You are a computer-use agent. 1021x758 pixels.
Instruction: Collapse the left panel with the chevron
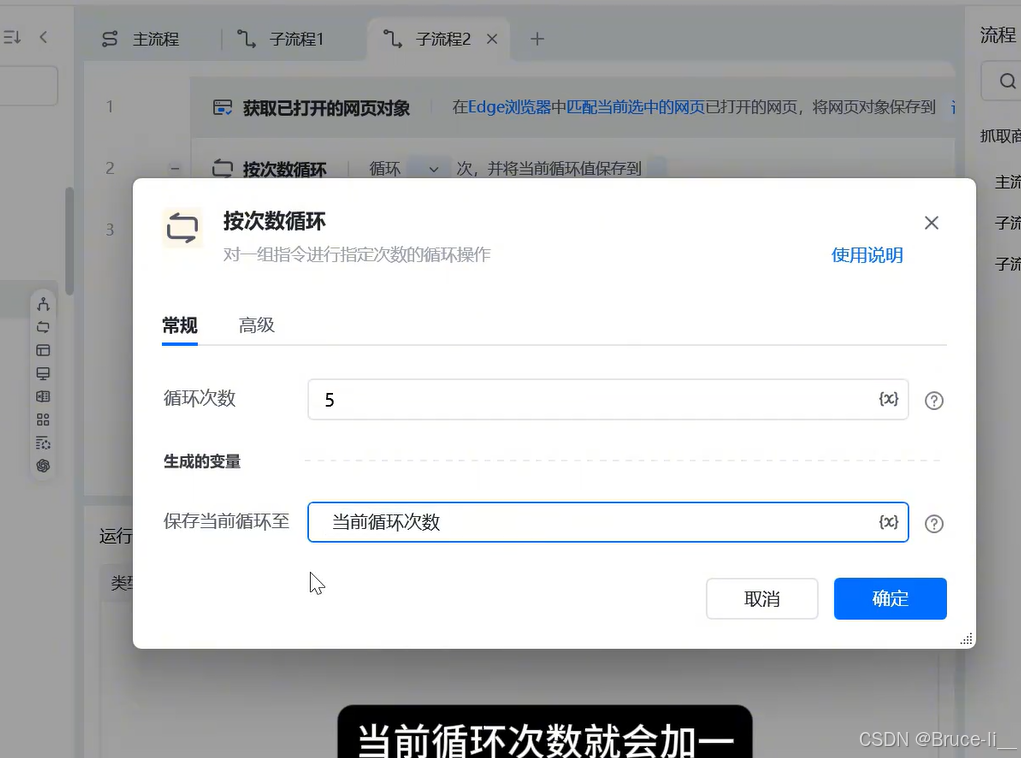coord(43,37)
